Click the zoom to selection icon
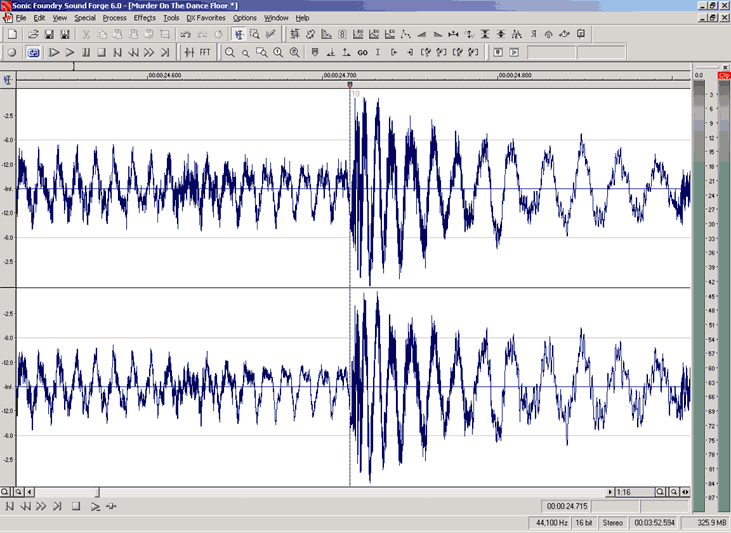The height and width of the screenshot is (533, 731). (262, 53)
